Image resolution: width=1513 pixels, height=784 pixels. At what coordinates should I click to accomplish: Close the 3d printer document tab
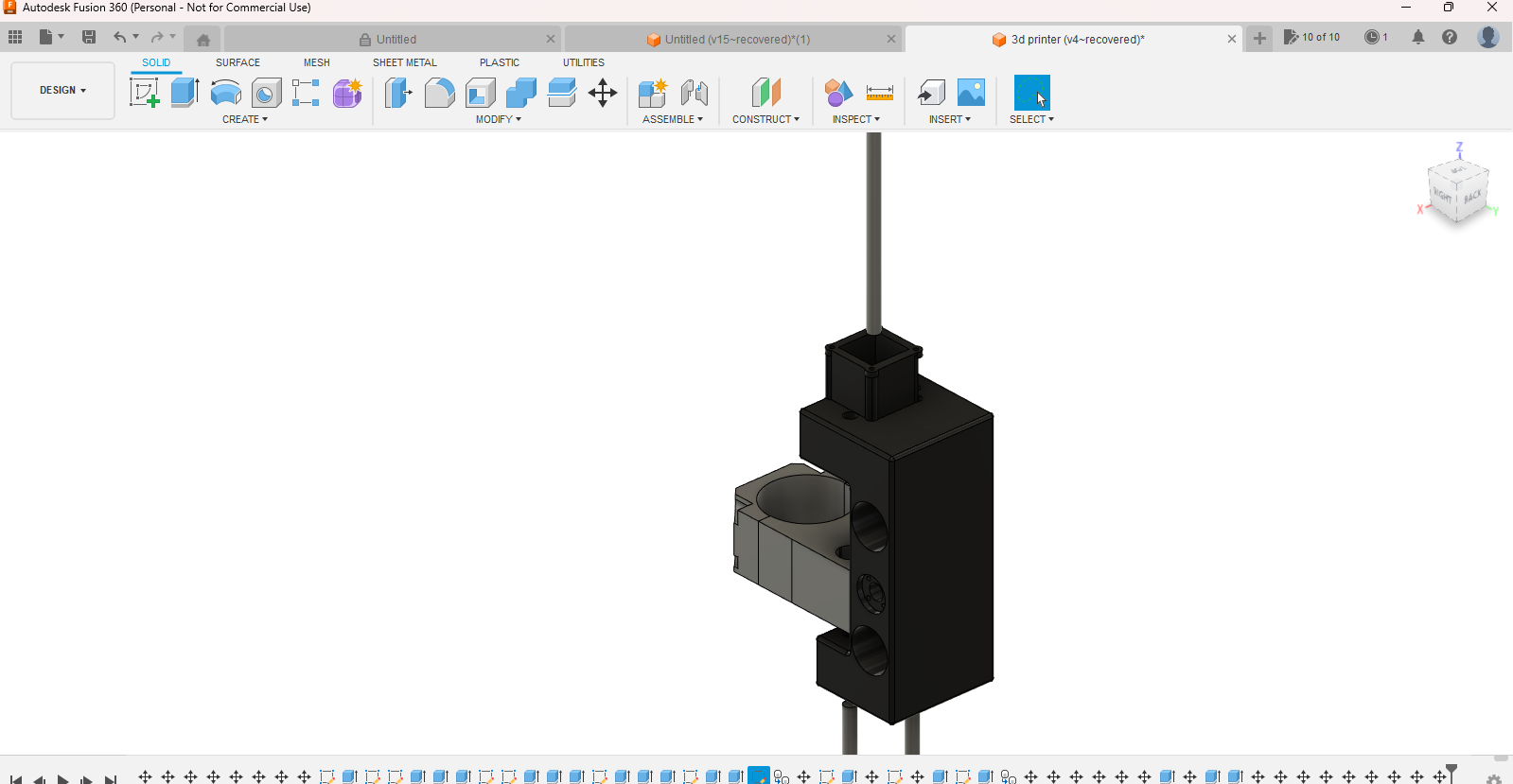click(1232, 39)
